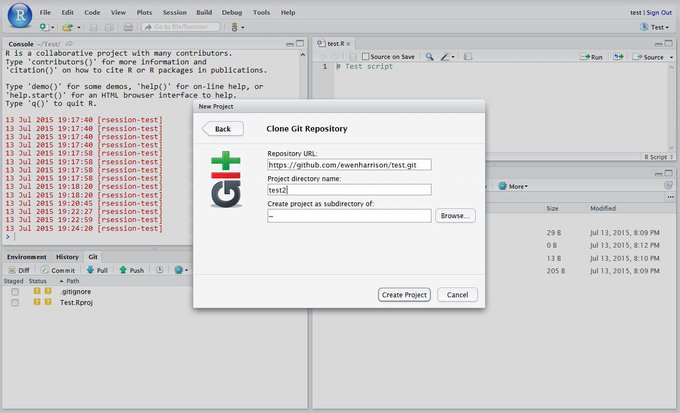Click the Go to file/function box
The height and width of the screenshot is (413, 680).
coord(180,27)
